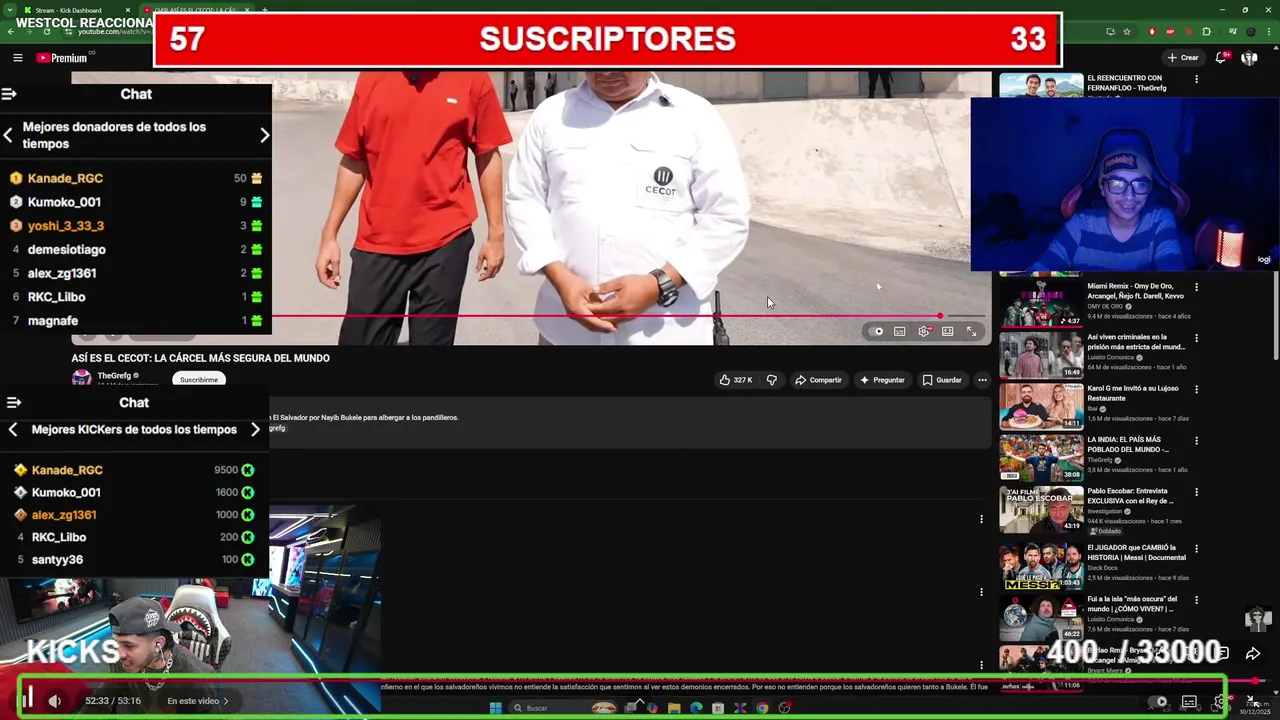Open the YouTube hamburger guide menu
The image size is (1280, 720).
(x=18, y=58)
